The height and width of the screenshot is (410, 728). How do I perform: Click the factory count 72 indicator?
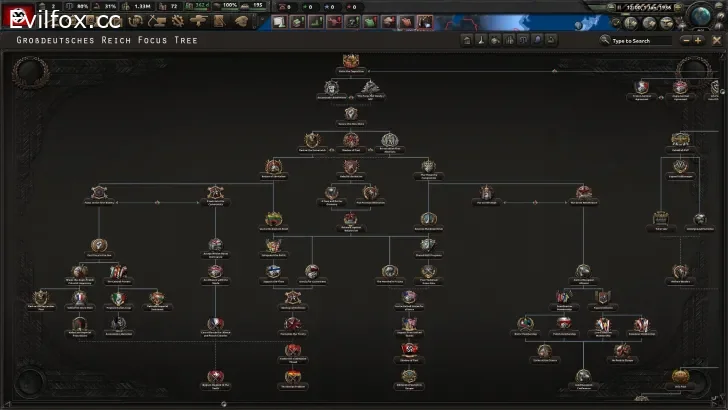(173, 7)
